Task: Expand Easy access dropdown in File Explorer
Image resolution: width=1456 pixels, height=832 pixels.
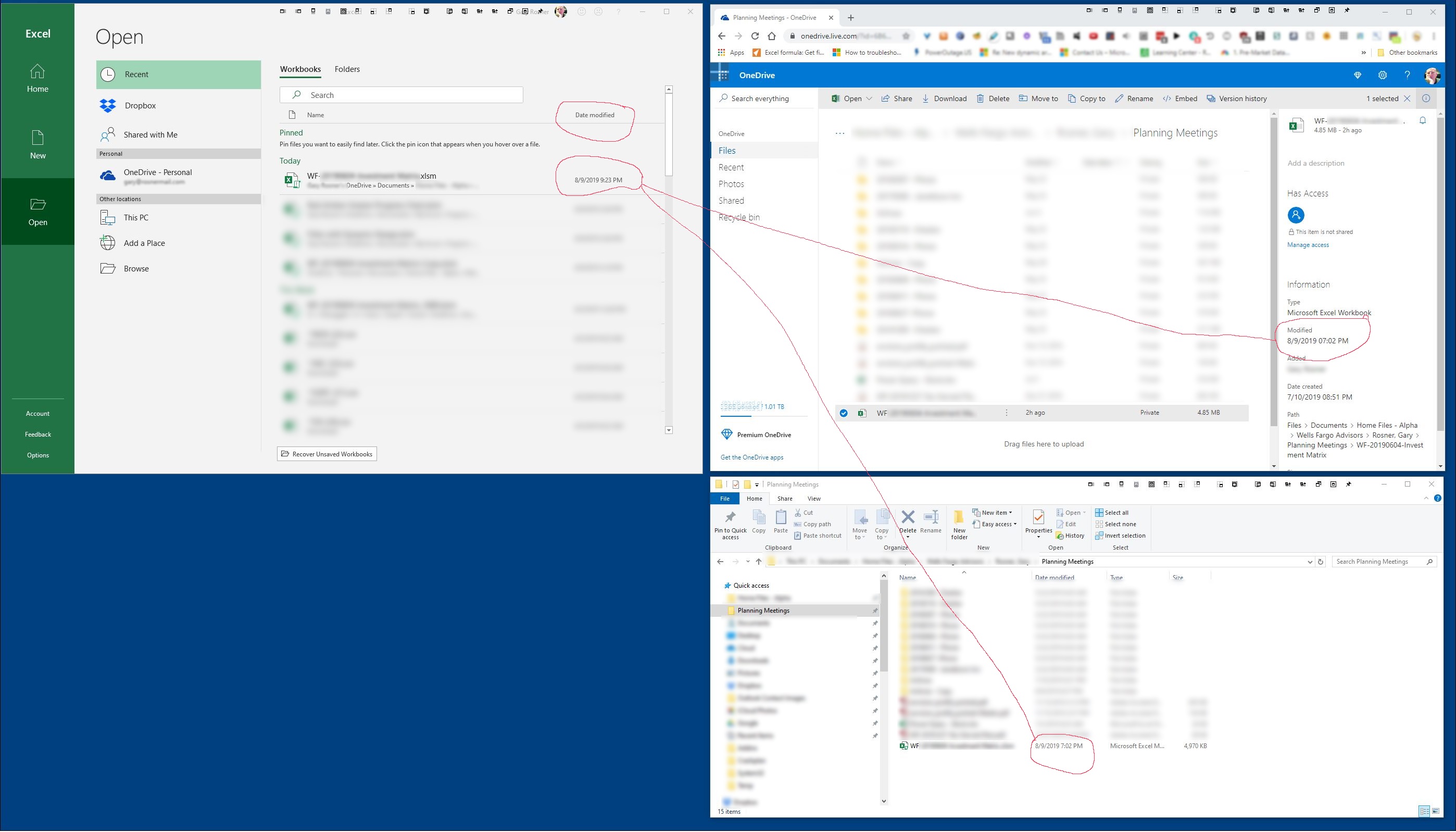Action: [995, 524]
